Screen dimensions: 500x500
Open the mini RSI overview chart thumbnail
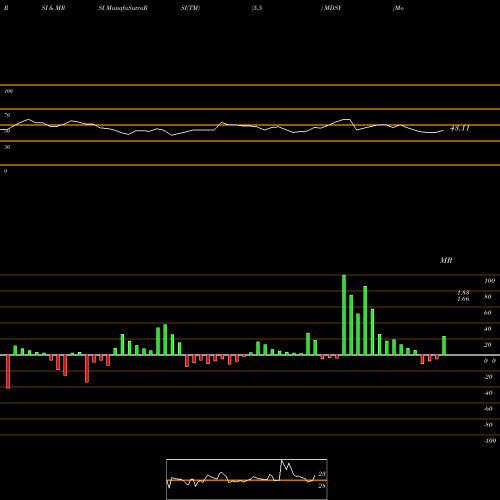(247, 479)
